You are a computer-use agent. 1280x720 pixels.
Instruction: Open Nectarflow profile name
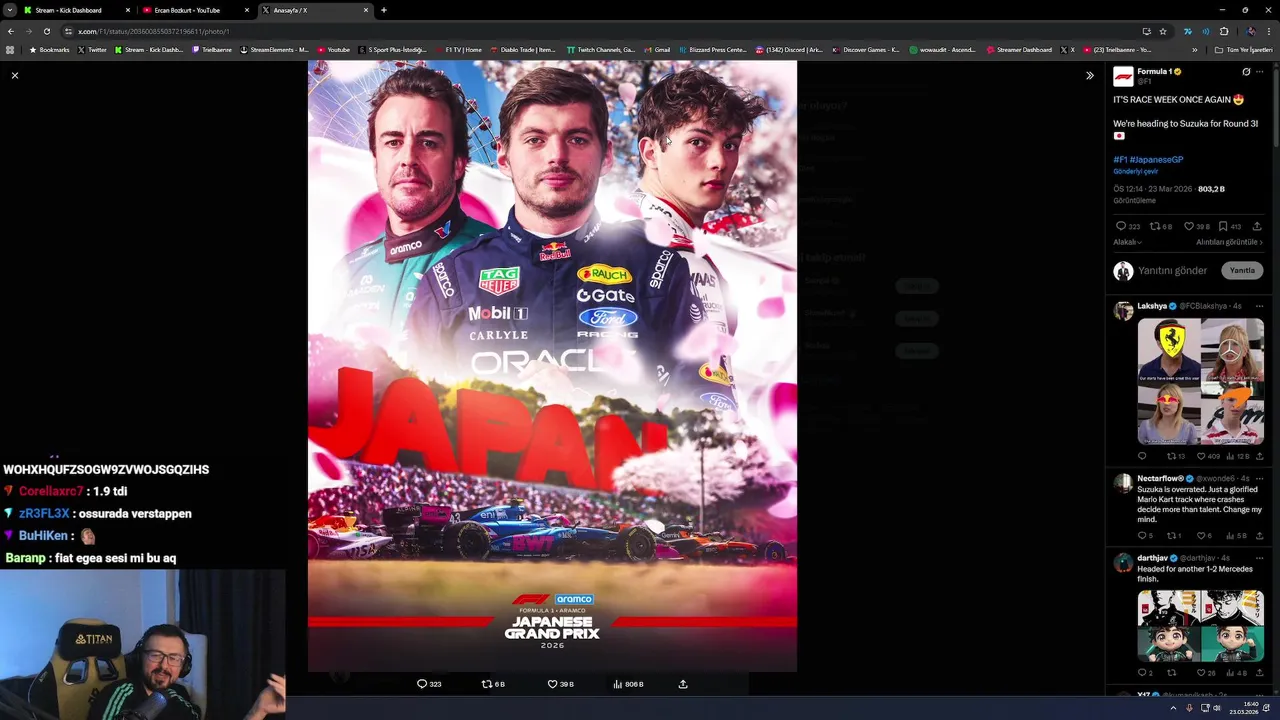pyautogui.click(x=1160, y=479)
